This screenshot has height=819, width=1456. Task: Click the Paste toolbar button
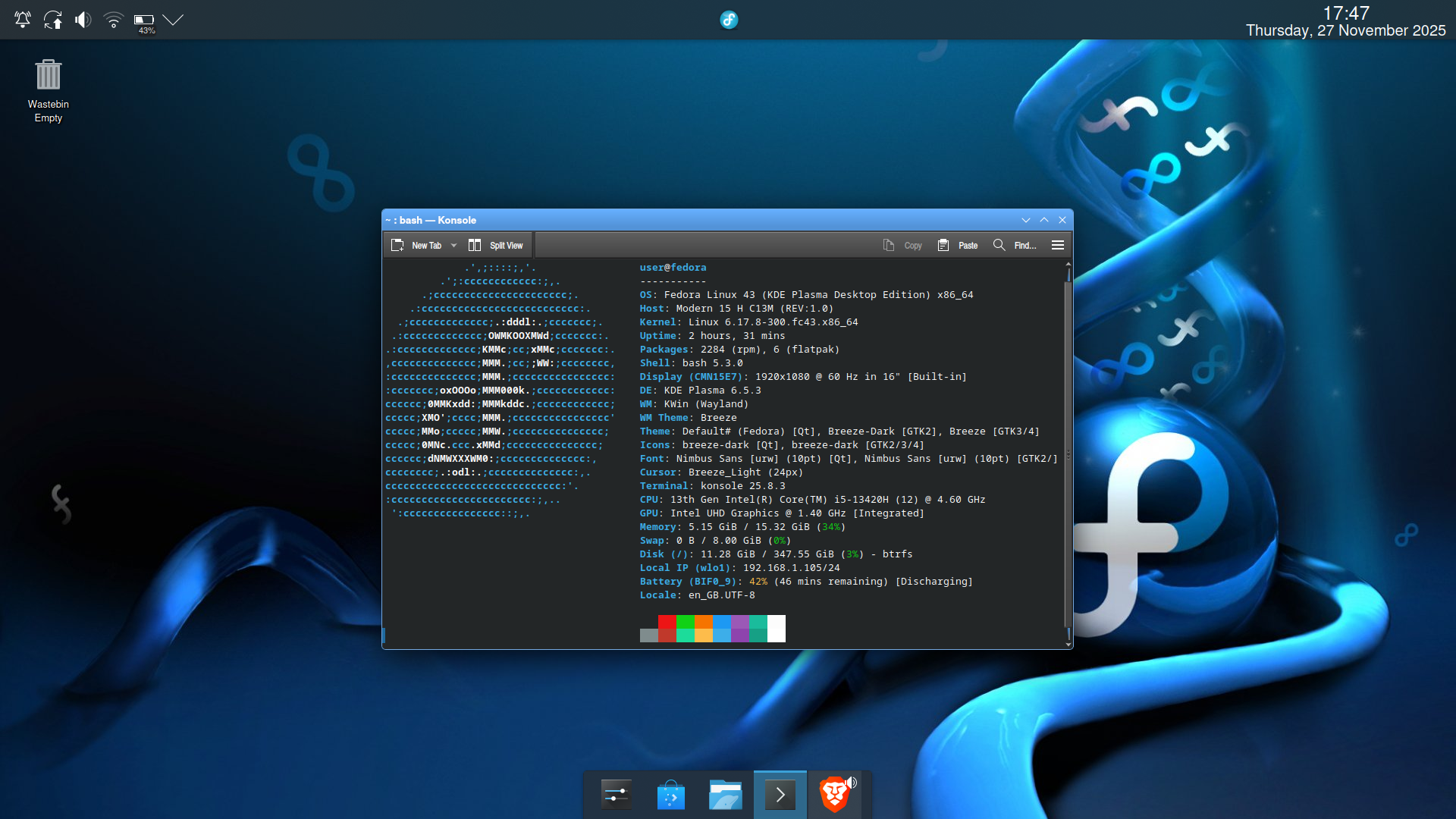click(x=958, y=245)
